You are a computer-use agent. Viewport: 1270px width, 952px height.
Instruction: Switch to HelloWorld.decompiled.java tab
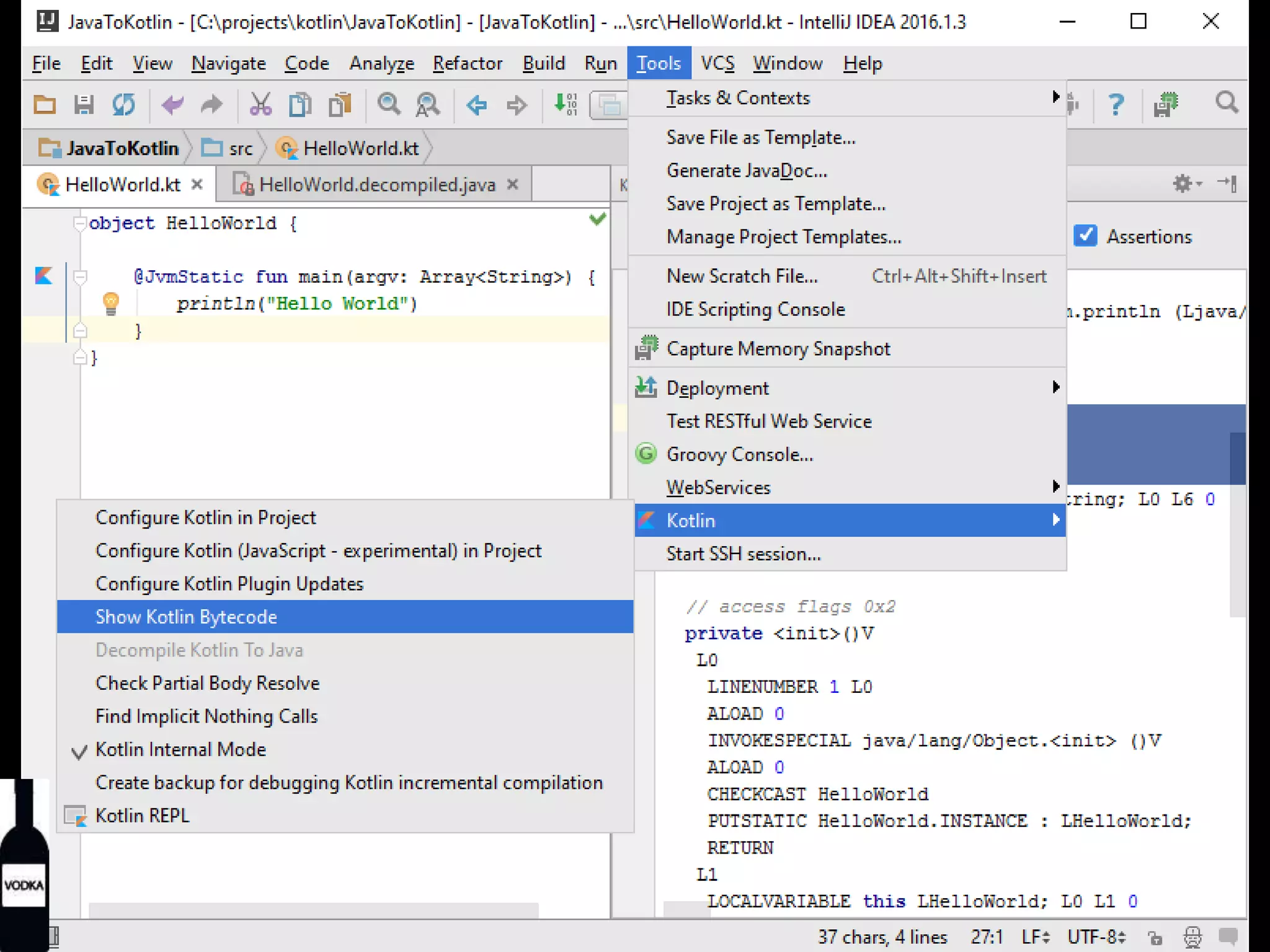point(376,185)
